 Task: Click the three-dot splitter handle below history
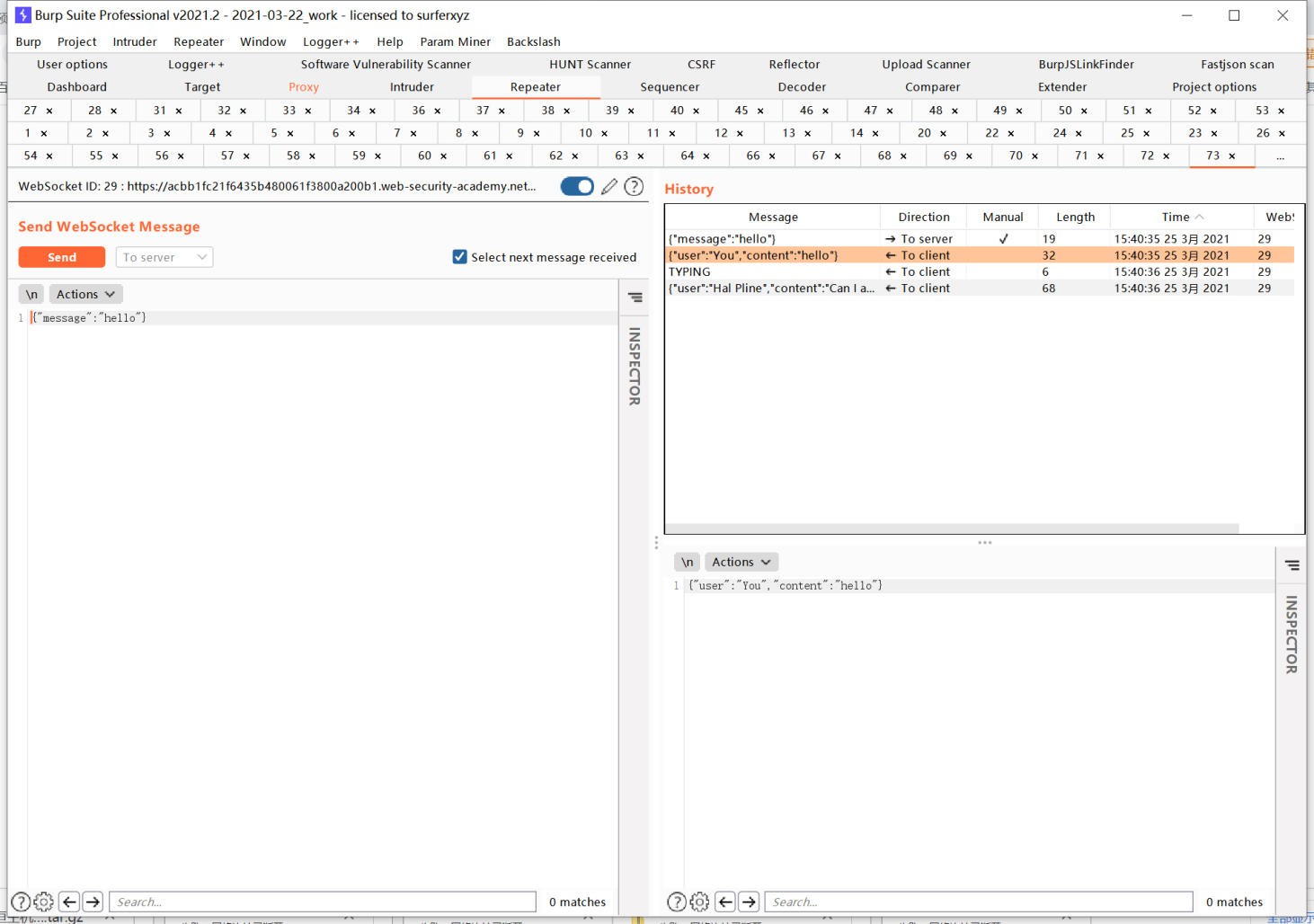pos(985,543)
